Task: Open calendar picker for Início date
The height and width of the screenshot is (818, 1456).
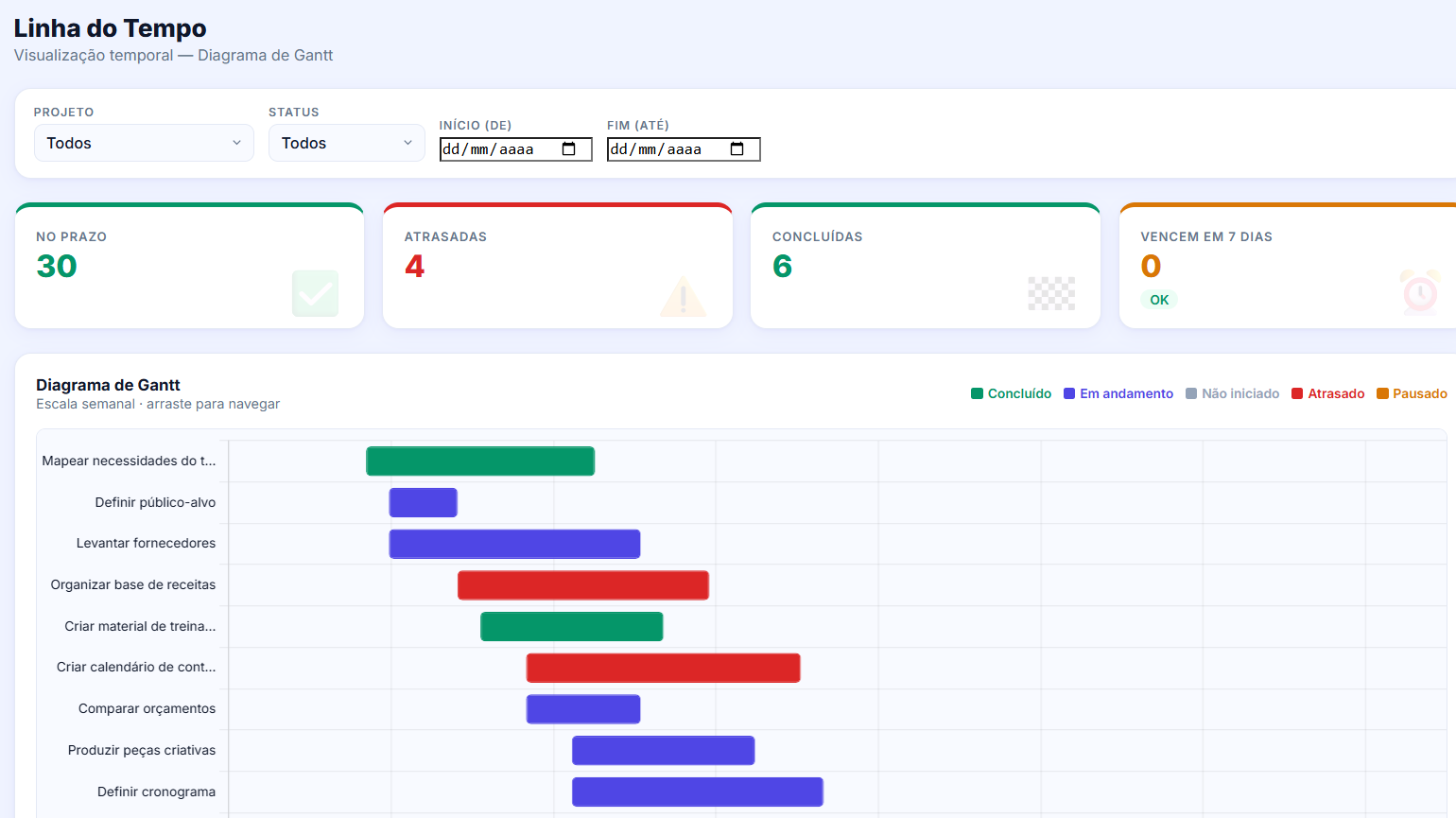Action: pos(569,149)
